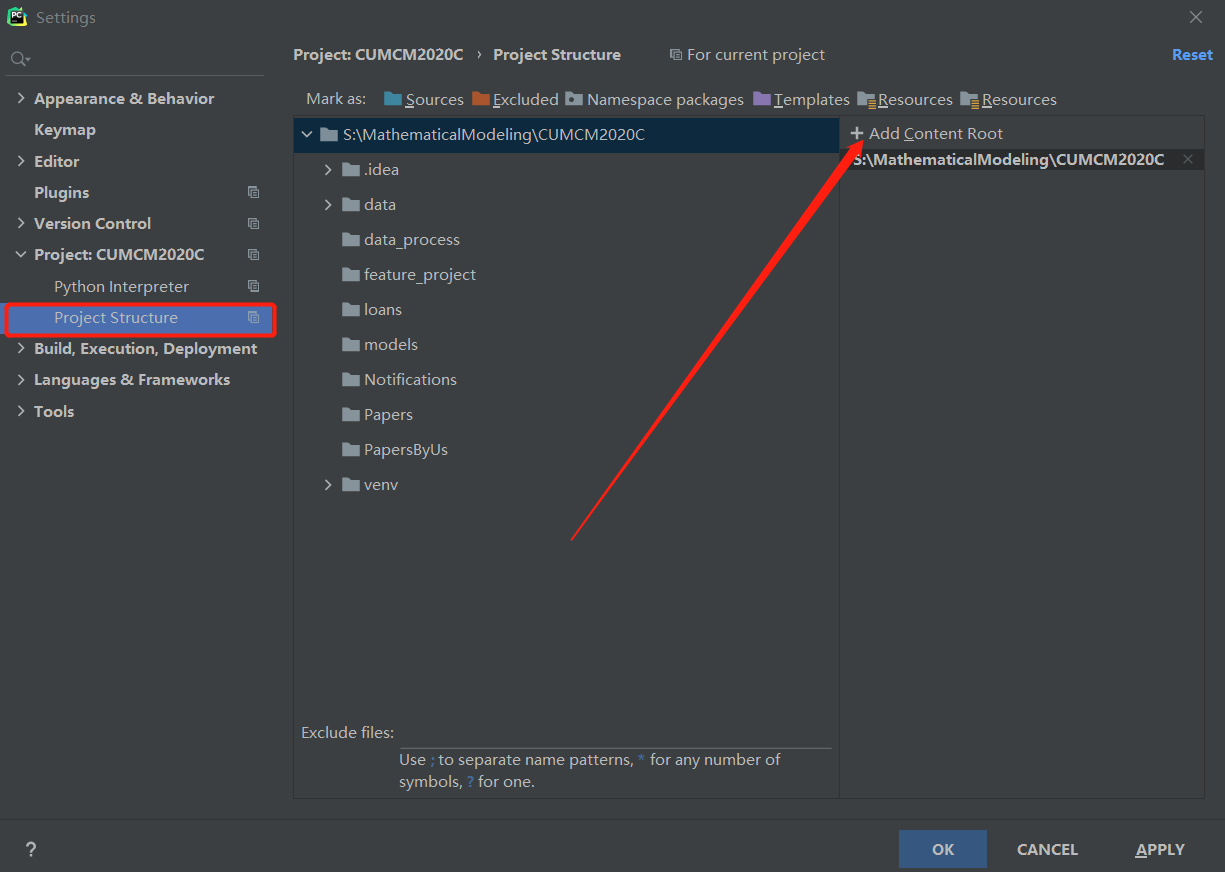
Task: Click project-level icon beside Python Interpreter
Action: pos(253,286)
